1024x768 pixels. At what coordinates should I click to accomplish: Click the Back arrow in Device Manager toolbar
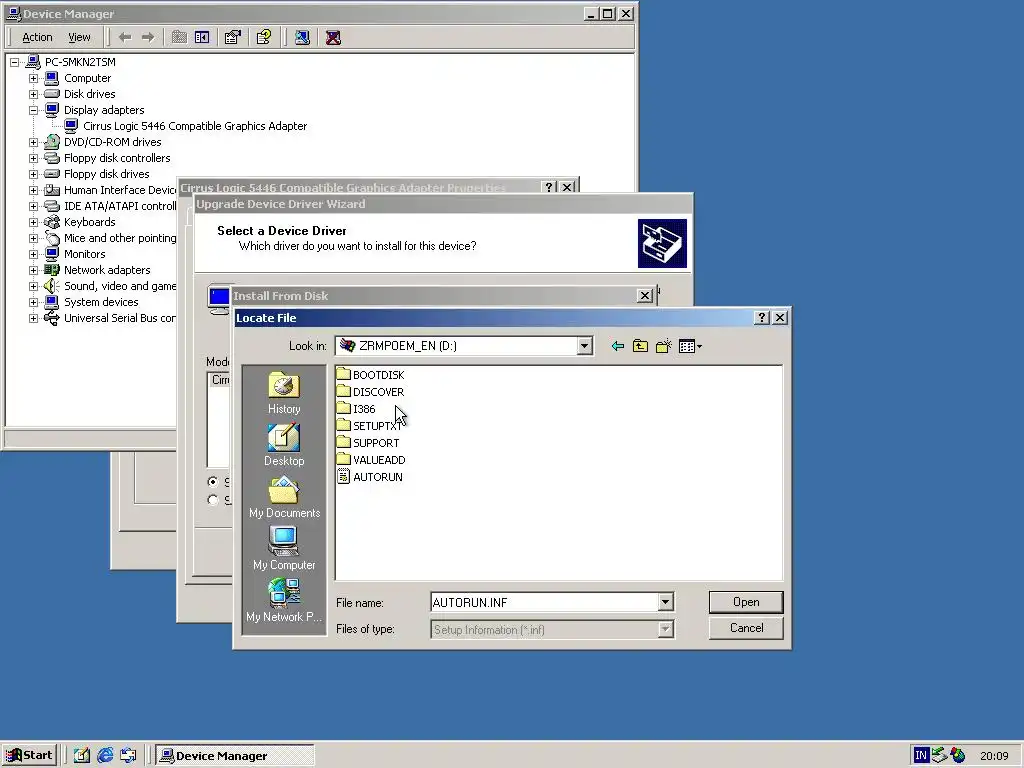click(x=125, y=37)
